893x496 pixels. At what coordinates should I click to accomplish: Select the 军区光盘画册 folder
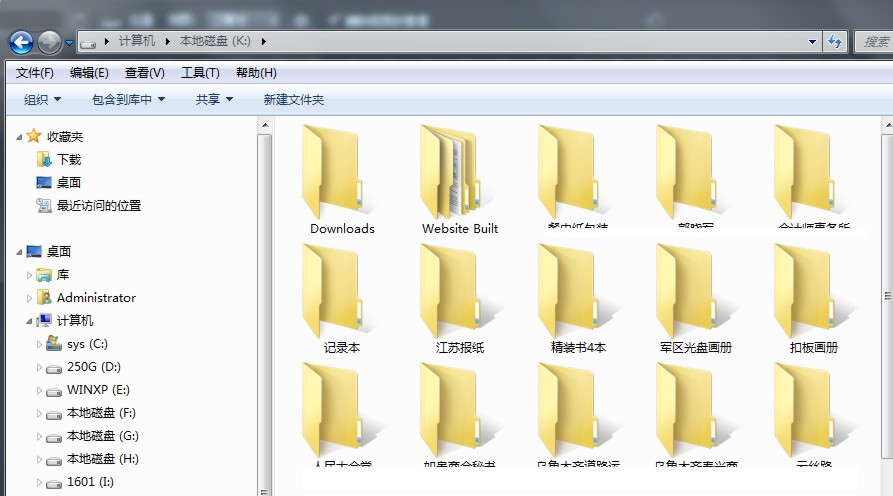tap(695, 300)
